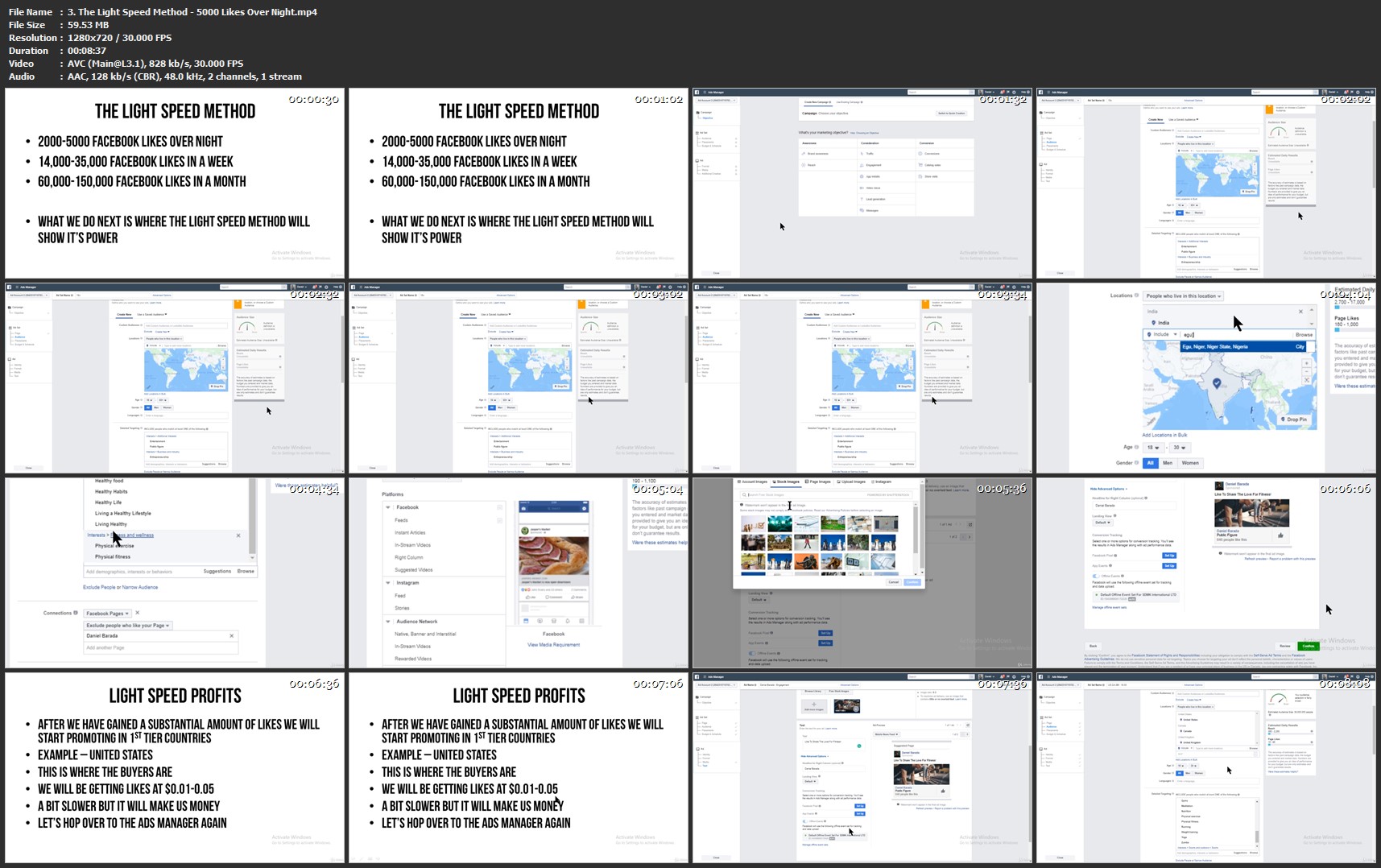Click info icon beside App Events in 00:06:06 frame

(x=1110, y=565)
